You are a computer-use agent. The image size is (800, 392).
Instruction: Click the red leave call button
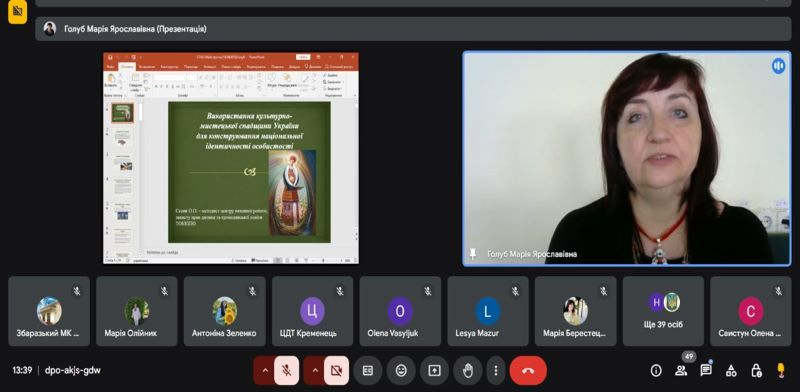tap(528, 371)
